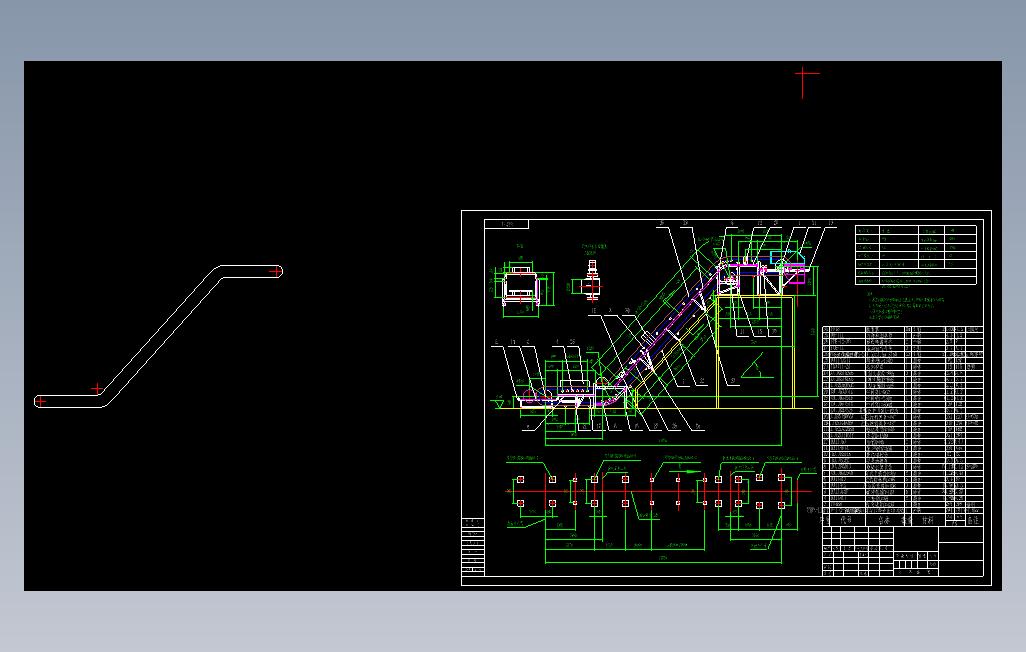
Task: Select the conveyor end-view section in the sheet
Action: tap(522, 287)
